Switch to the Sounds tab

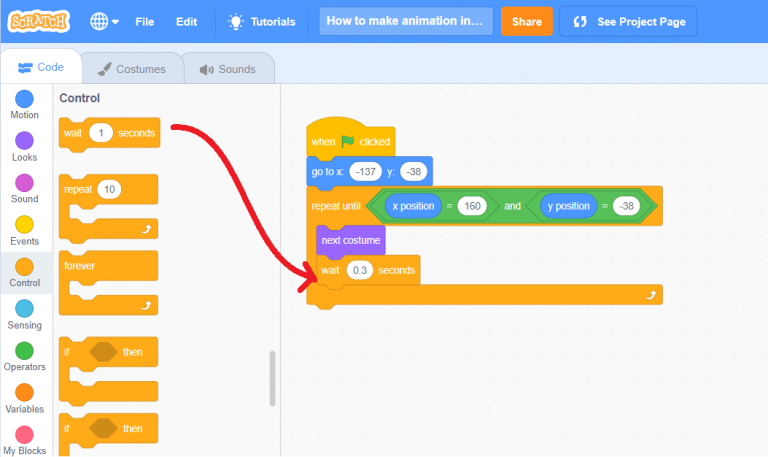click(227, 69)
